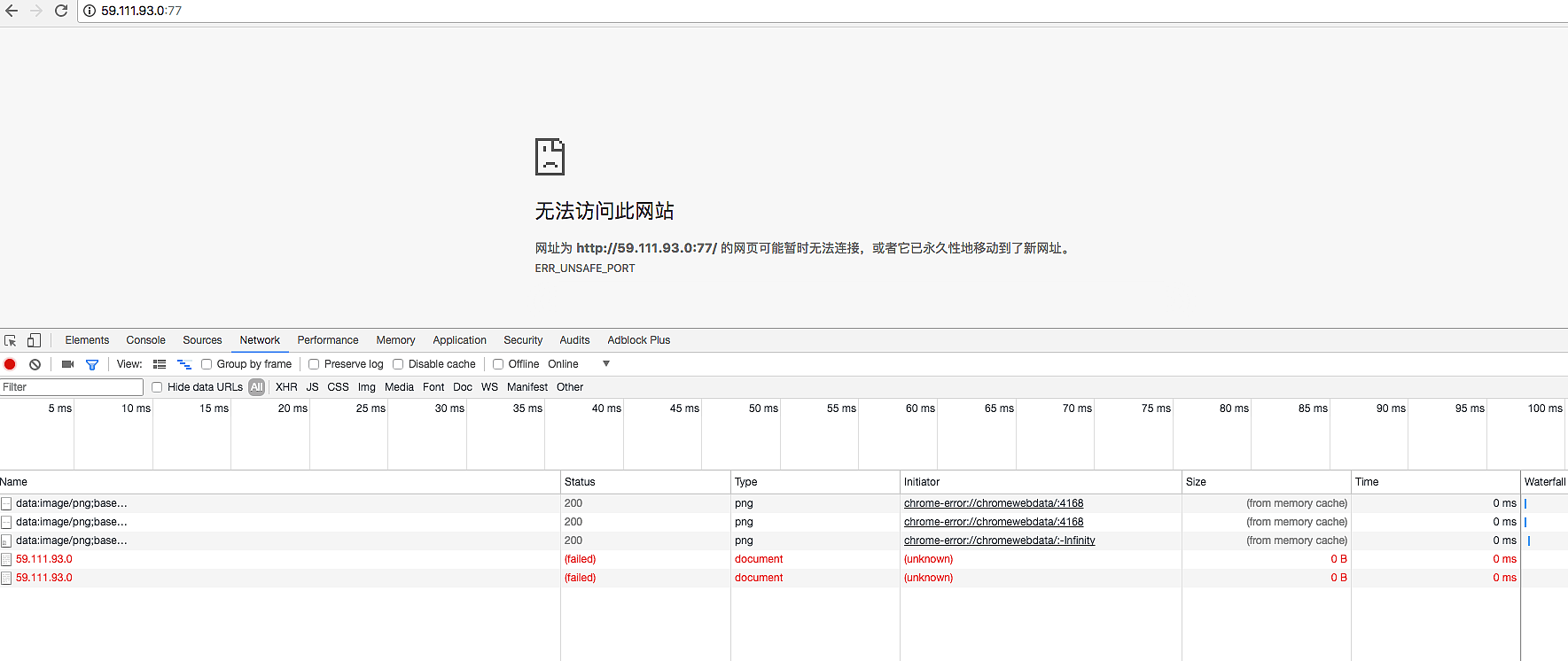The width and height of the screenshot is (1568, 661).
Task: Tick the Hide data URLs checkbox
Action: pyautogui.click(x=157, y=387)
